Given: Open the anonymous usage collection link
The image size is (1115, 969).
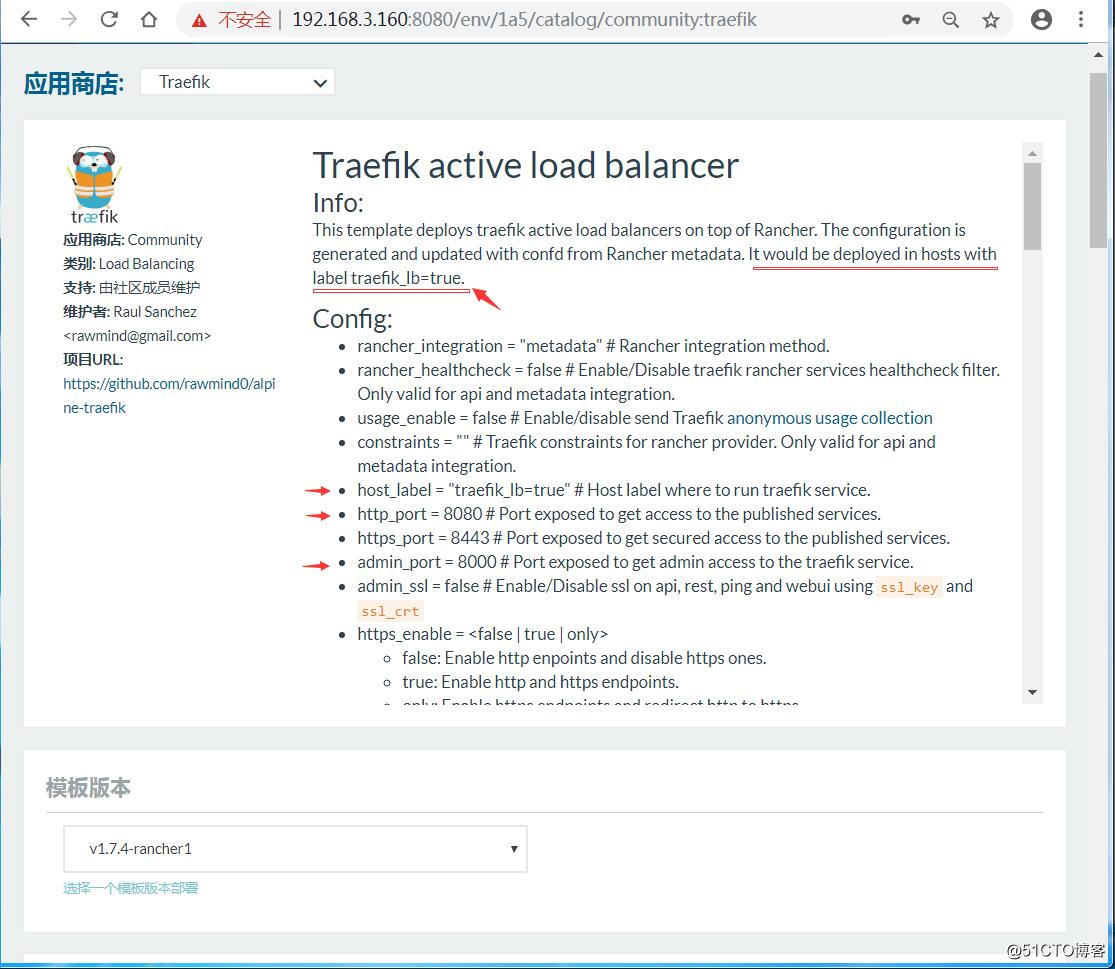Looking at the screenshot, I should (829, 418).
